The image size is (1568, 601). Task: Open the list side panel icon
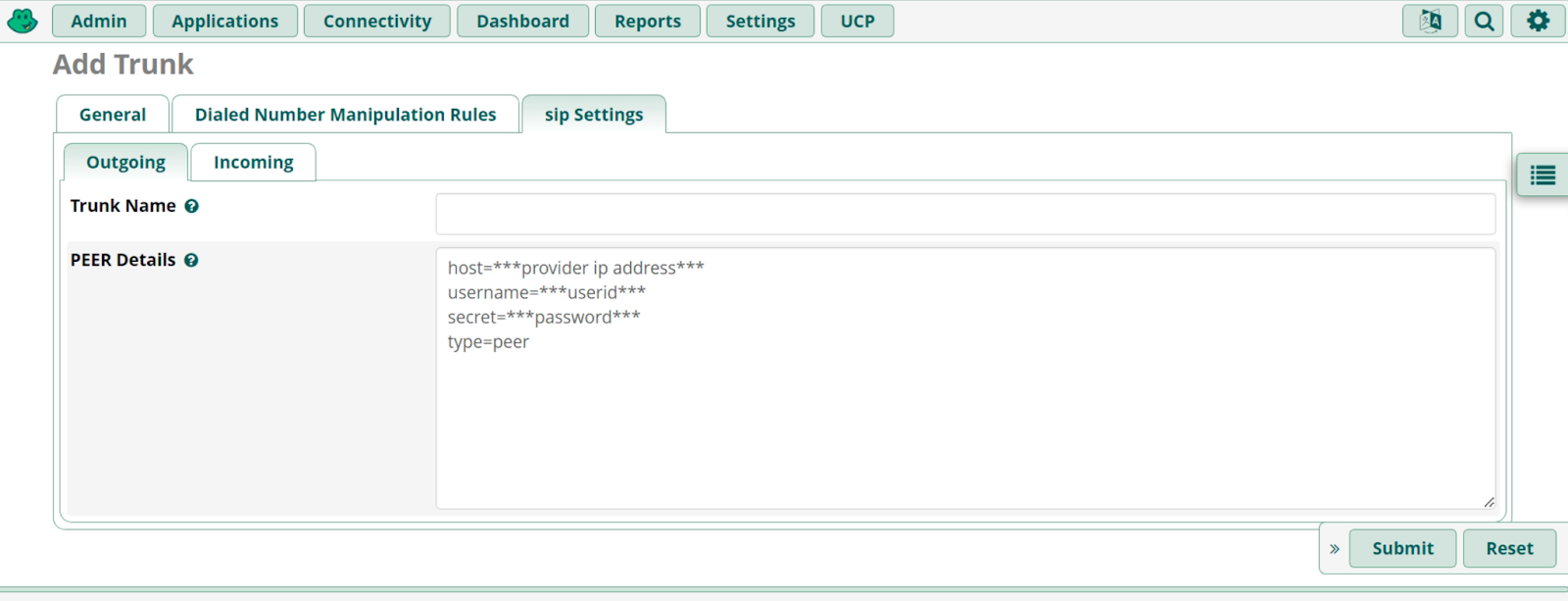pyautogui.click(x=1543, y=175)
